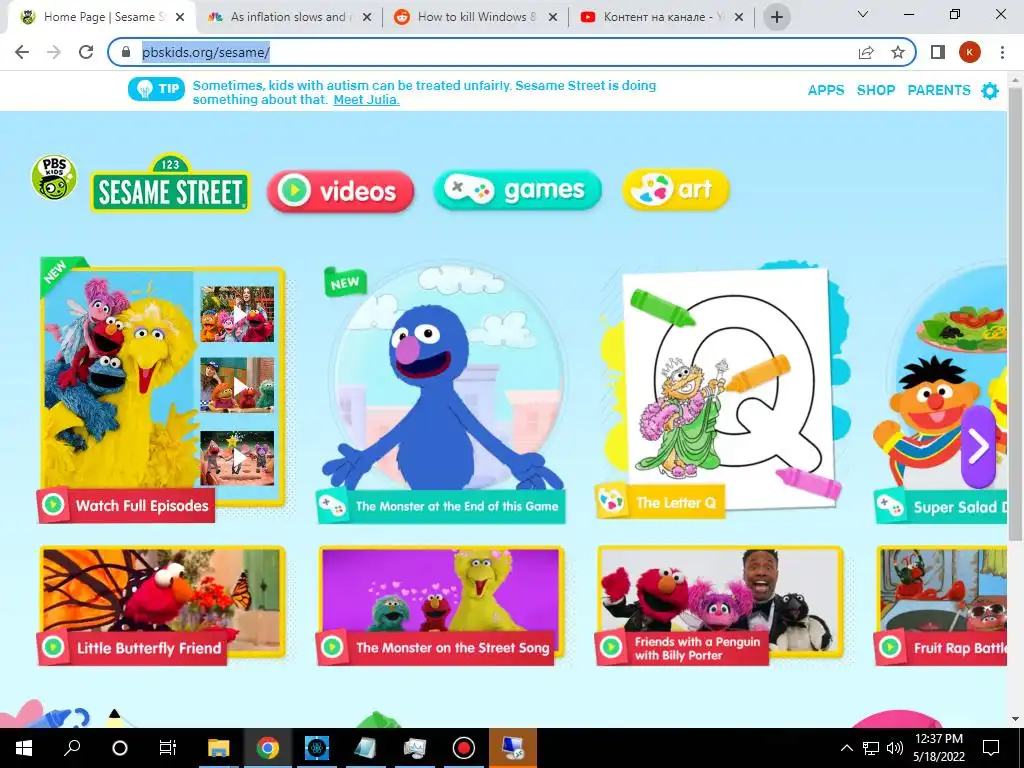The height and width of the screenshot is (768, 1024).
Task: Expand the tab search dropdown
Action: pos(863,14)
